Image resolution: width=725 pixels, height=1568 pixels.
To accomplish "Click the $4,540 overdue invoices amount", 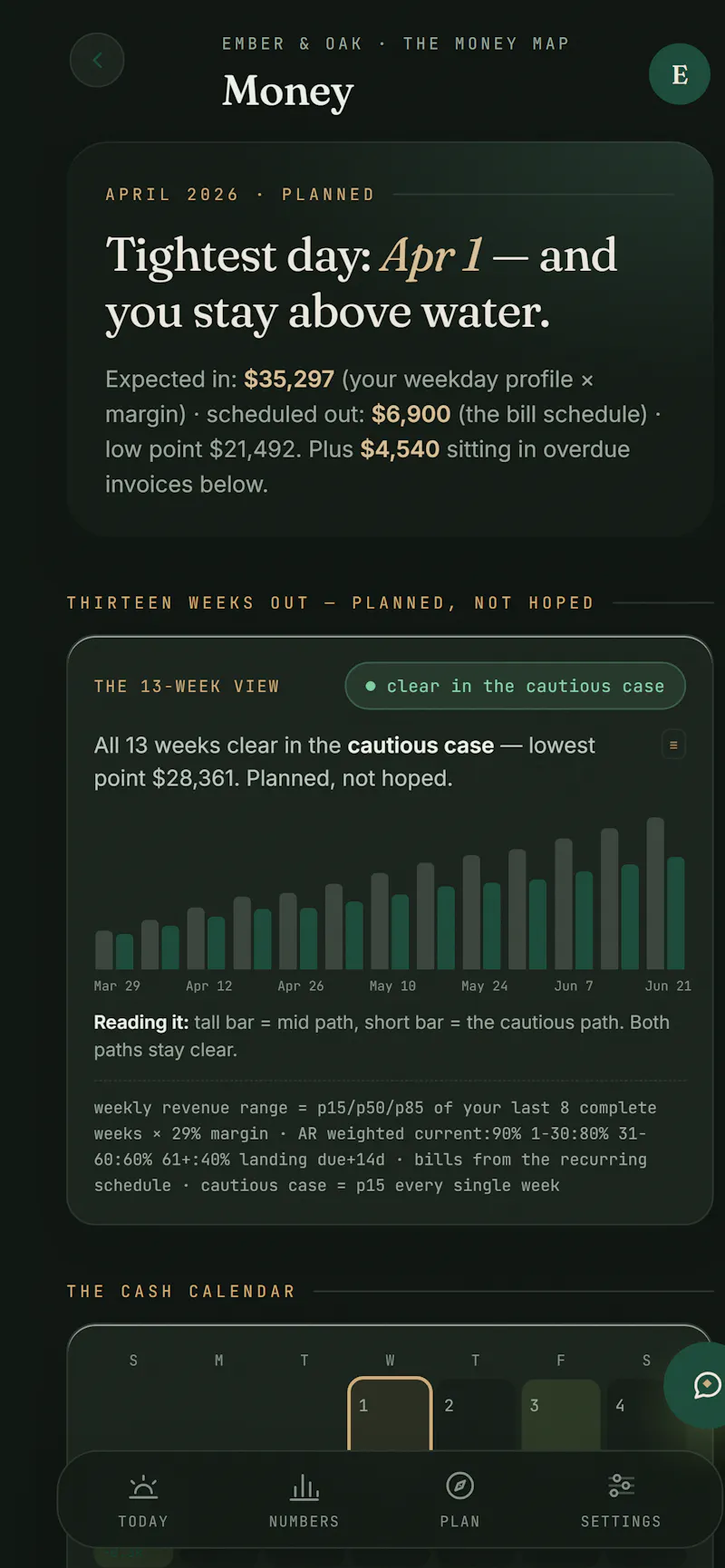I will tap(400, 449).
